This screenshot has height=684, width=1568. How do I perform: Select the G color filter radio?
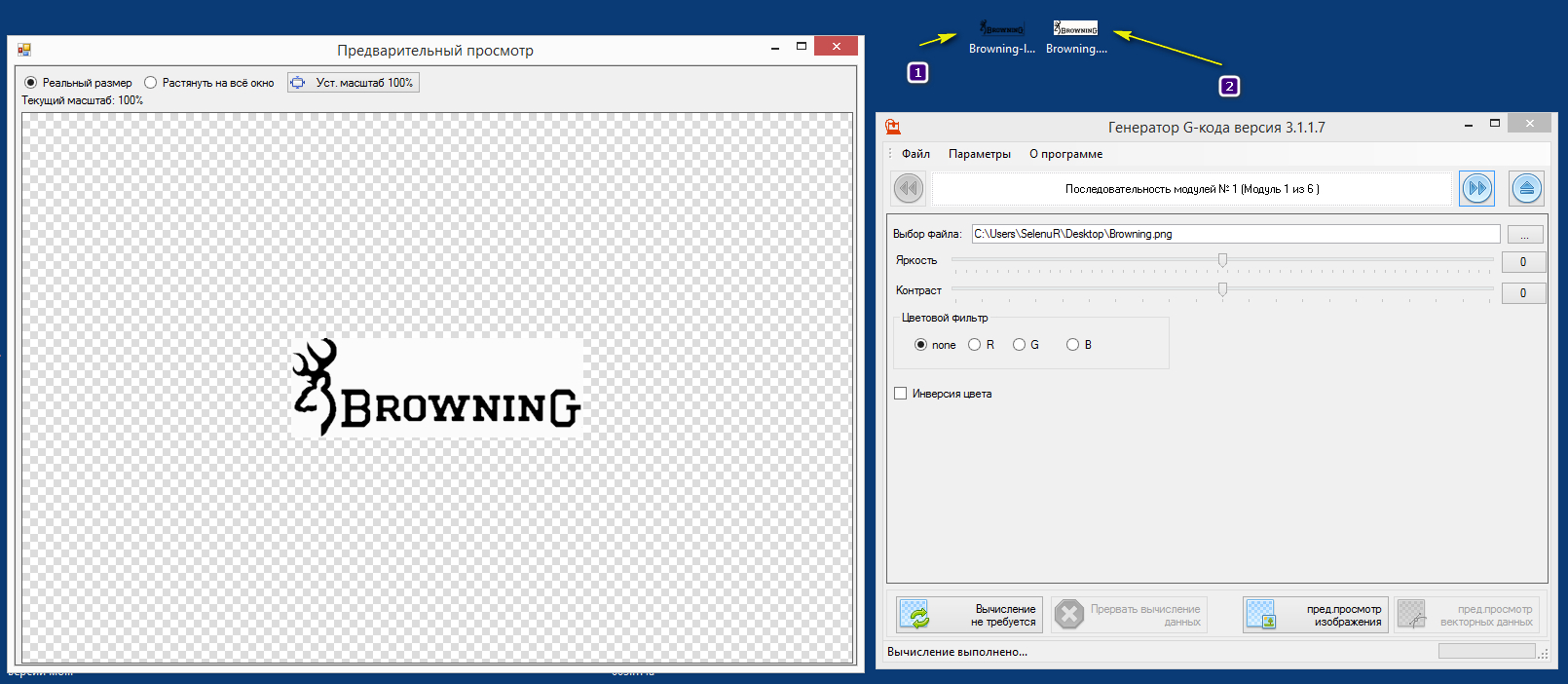coord(1027,345)
